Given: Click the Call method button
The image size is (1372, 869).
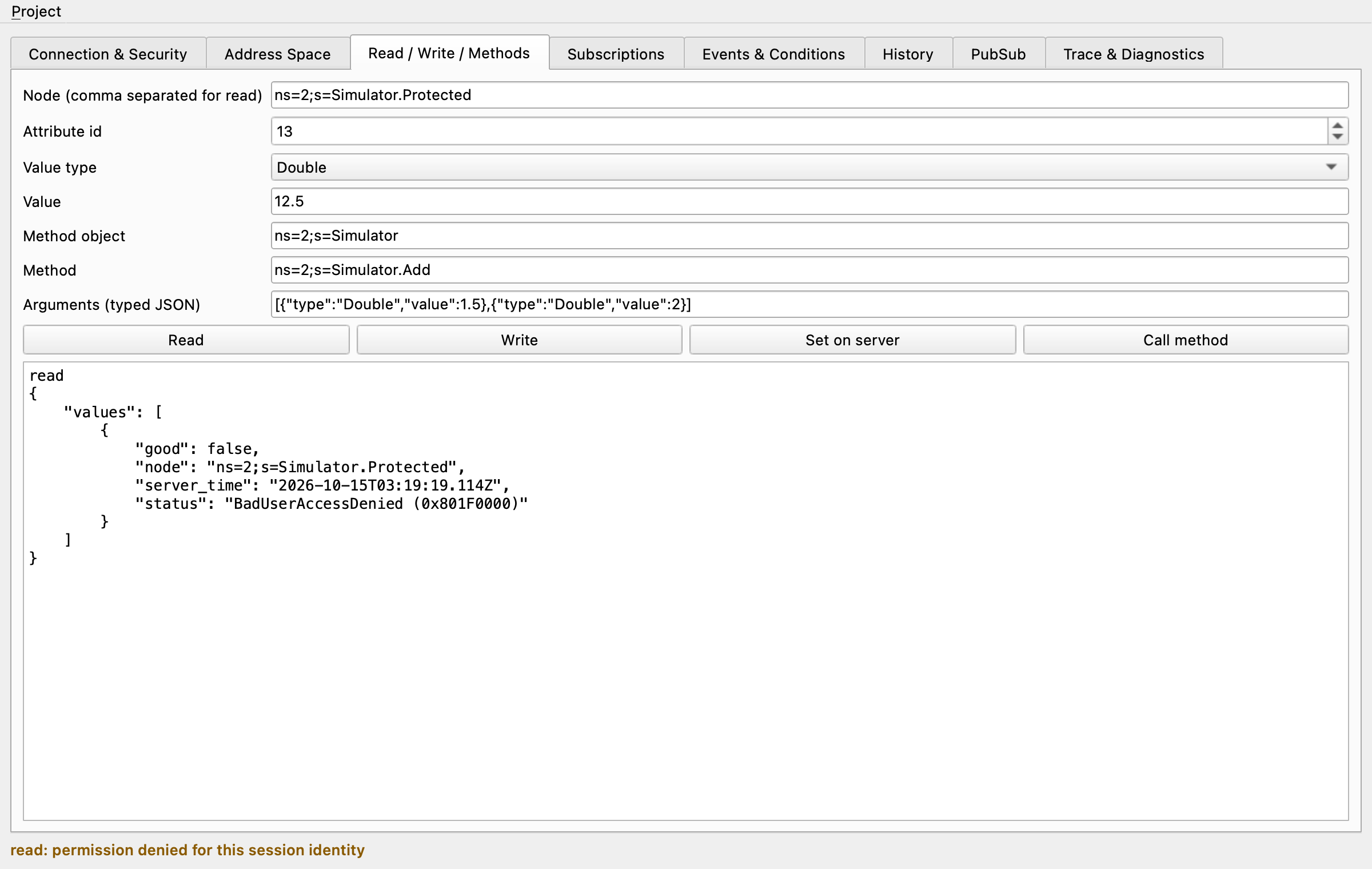Looking at the screenshot, I should click(1186, 340).
